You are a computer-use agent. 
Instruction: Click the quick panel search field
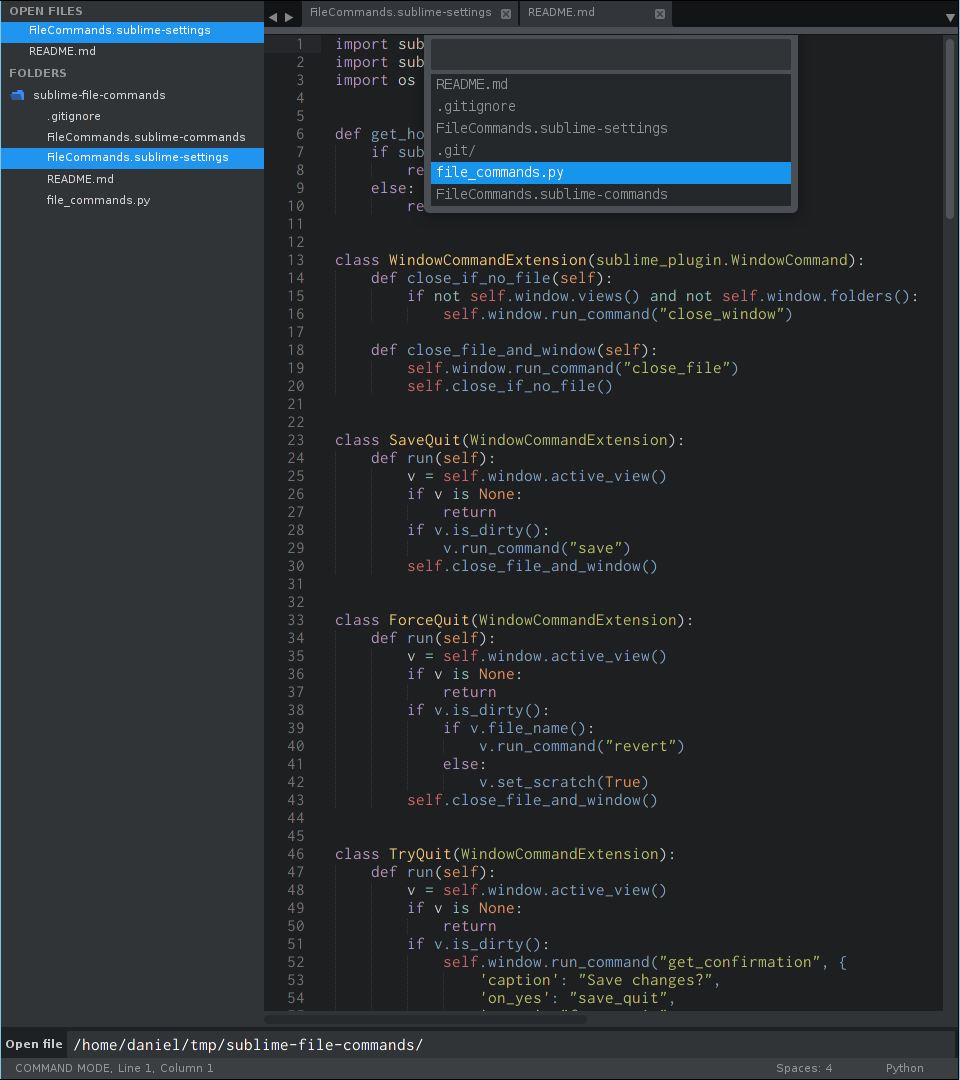tap(611, 54)
